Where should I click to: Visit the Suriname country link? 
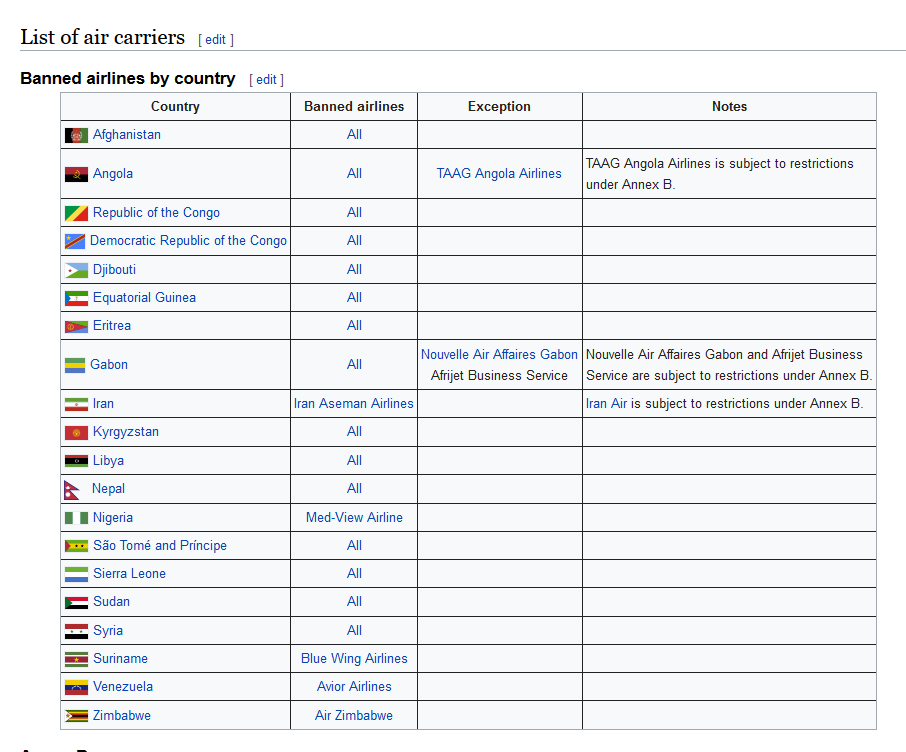pos(120,659)
